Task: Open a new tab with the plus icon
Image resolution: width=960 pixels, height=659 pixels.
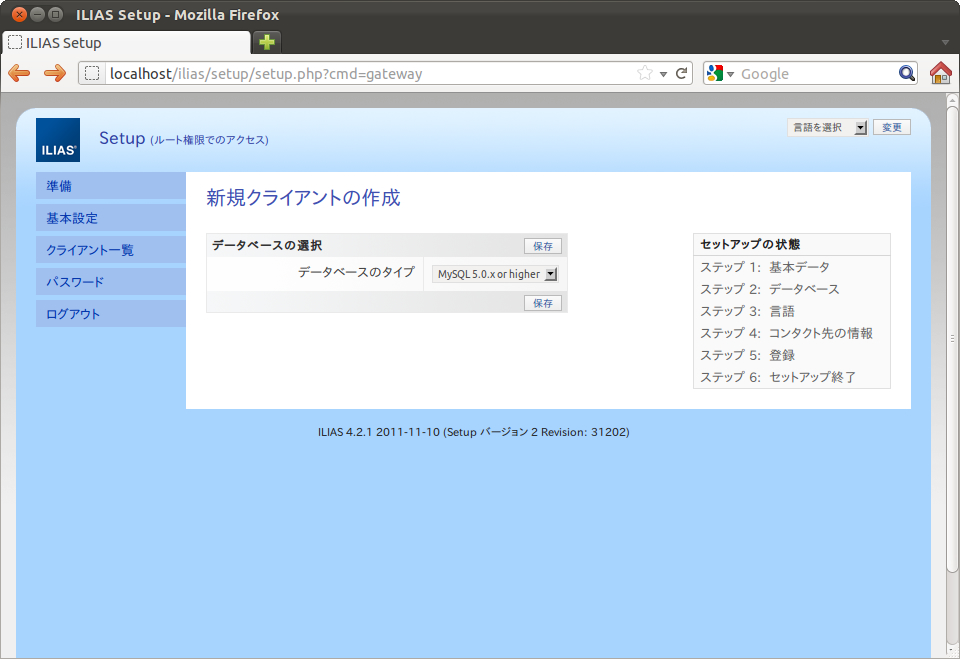Action: point(267,42)
